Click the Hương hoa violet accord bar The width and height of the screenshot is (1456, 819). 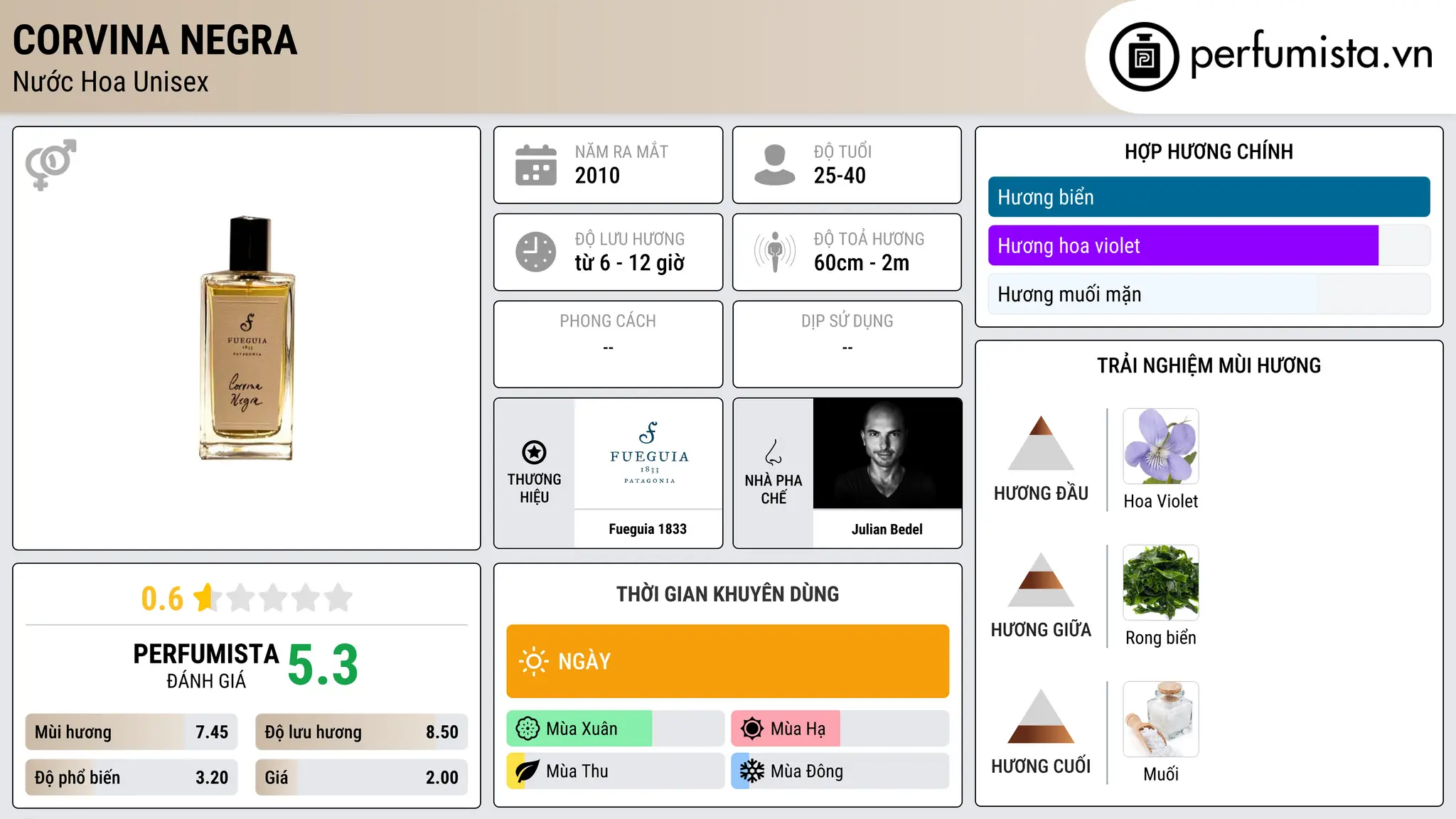coord(1209,245)
